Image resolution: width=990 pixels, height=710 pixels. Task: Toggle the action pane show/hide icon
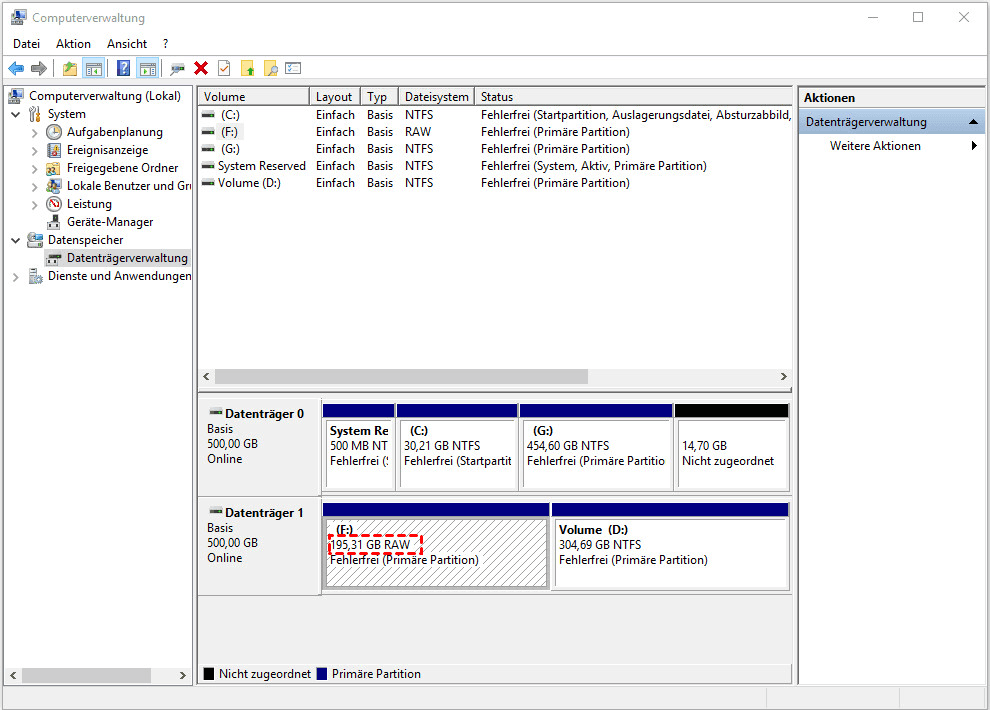click(x=147, y=68)
